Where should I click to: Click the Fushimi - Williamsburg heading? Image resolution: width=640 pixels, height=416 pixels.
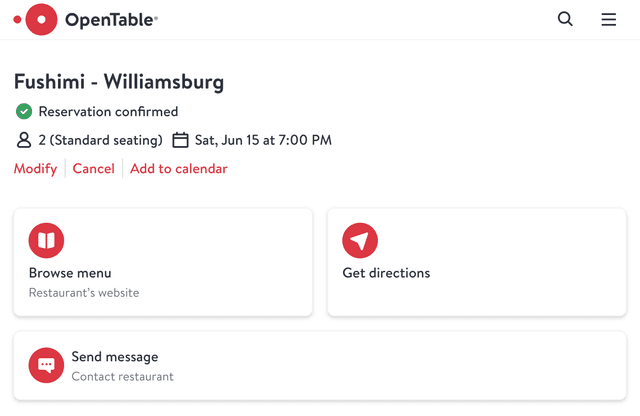click(119, 81)
